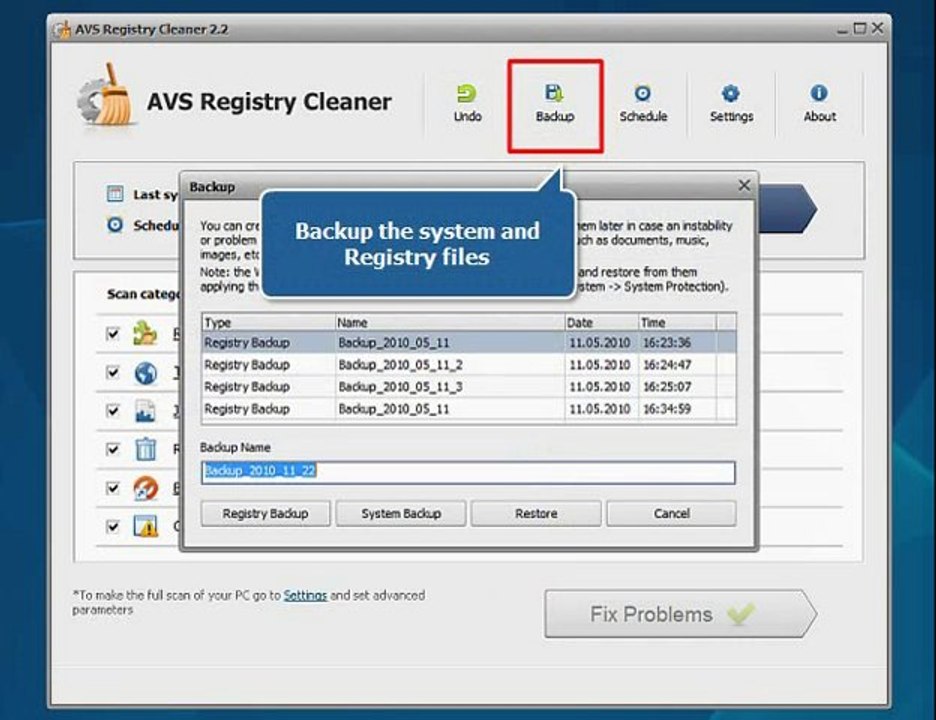This screenshot has height=720, width=936.
Task: Uncheck the box beside the recycle bin category
Action: coord(112,449)
